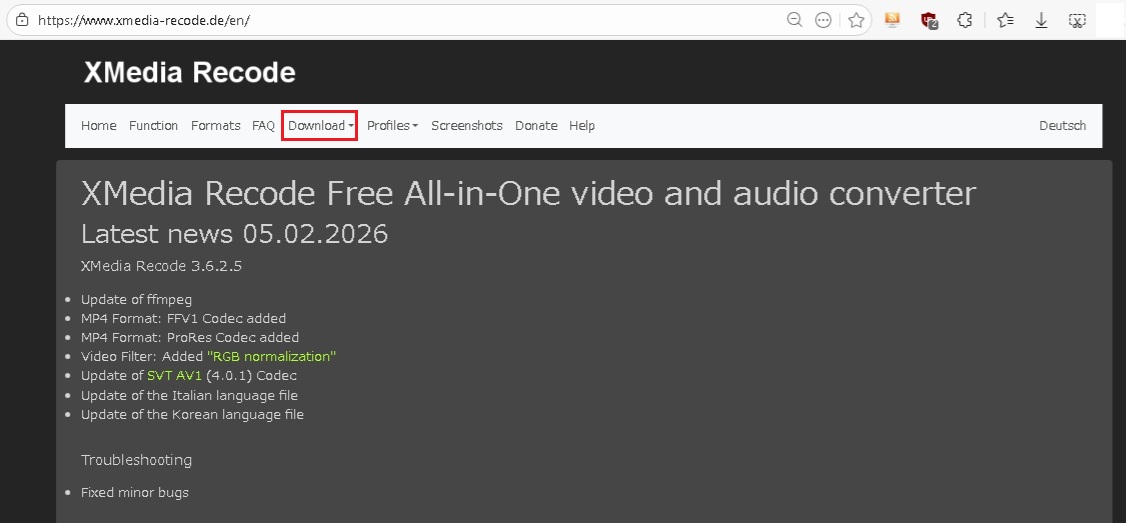Click "XMedia Recode 3.6.2.5" version text
Screen dimensions: 1126x523
(x=162, y=266)
